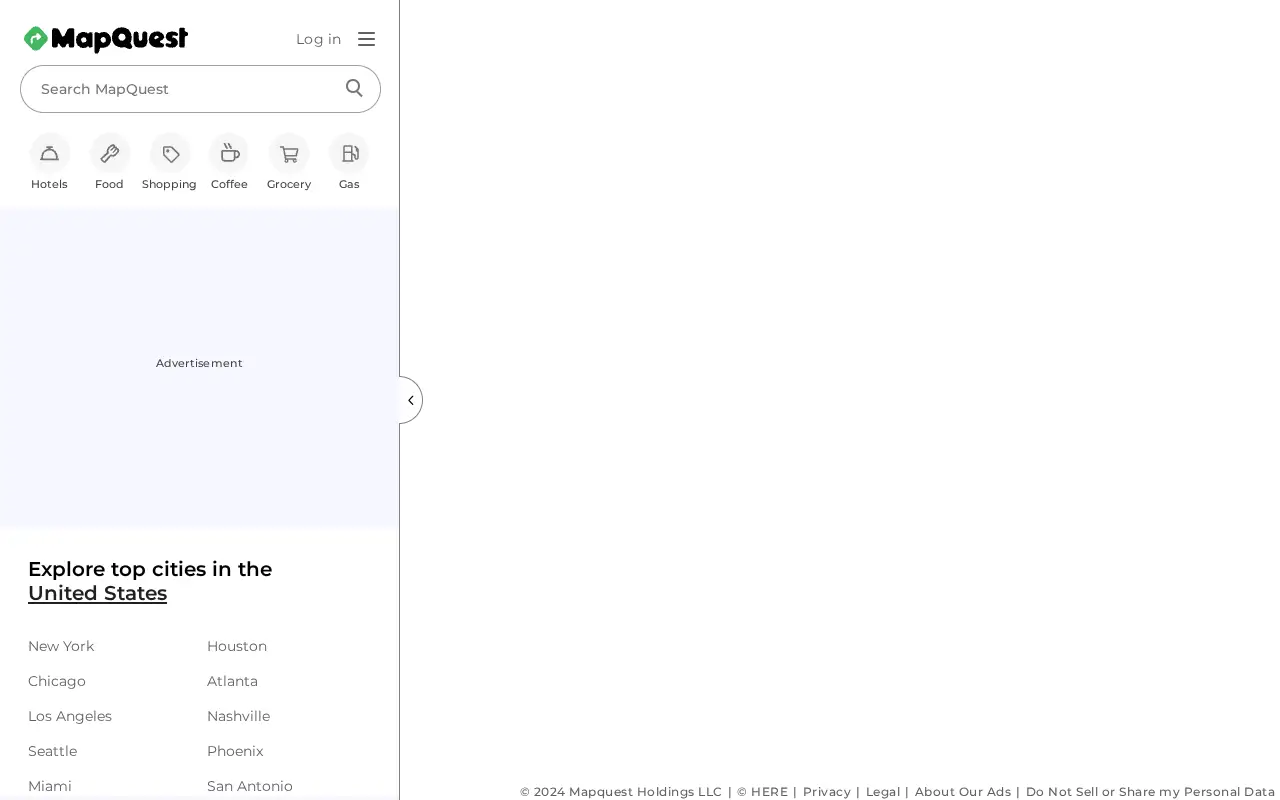Click the MapQuest logo
The width and height of the screenshot is (1280, 800).
click(x=106, y=39)
